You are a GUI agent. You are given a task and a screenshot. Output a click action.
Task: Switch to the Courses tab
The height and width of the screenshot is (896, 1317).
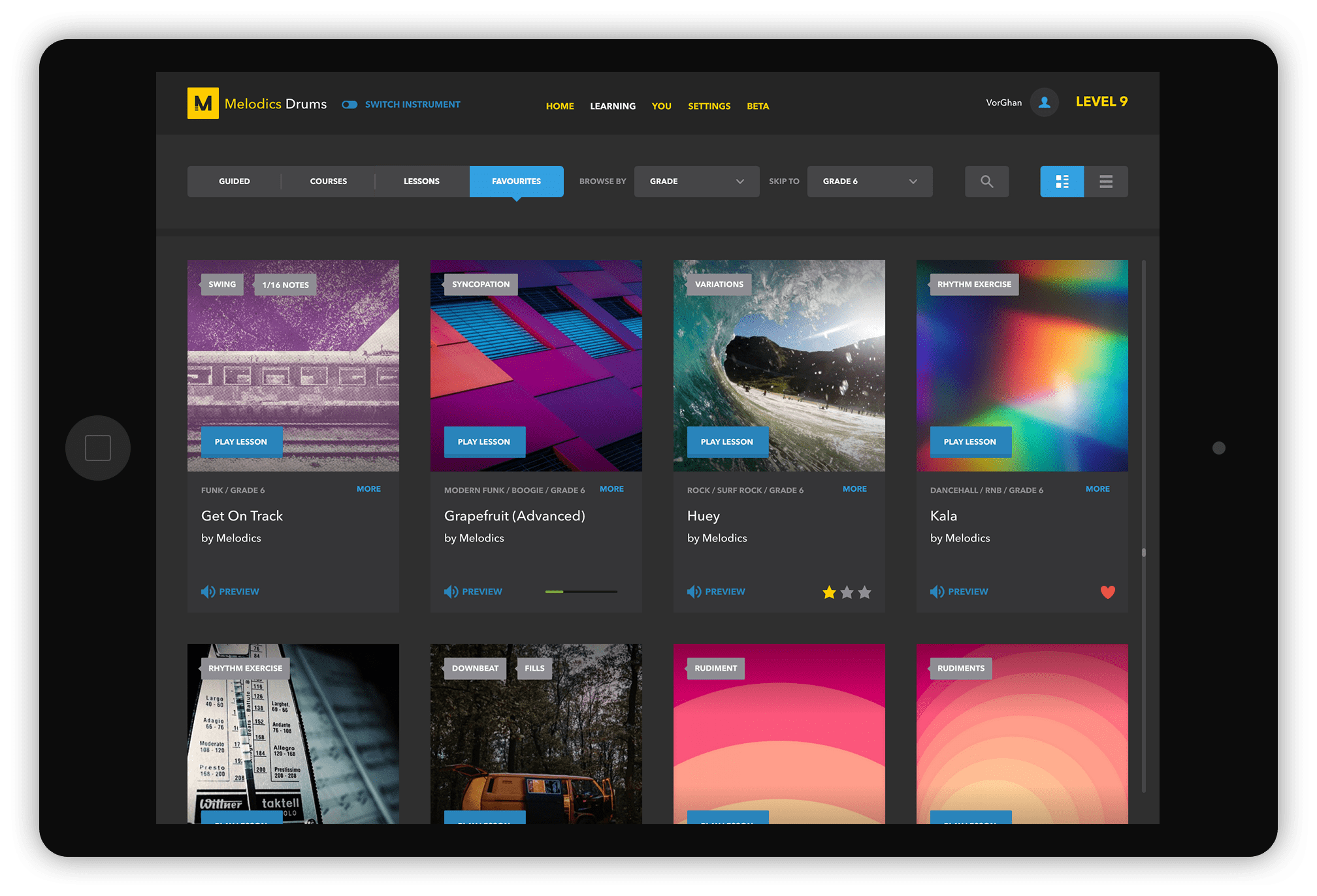pos(328,181)
